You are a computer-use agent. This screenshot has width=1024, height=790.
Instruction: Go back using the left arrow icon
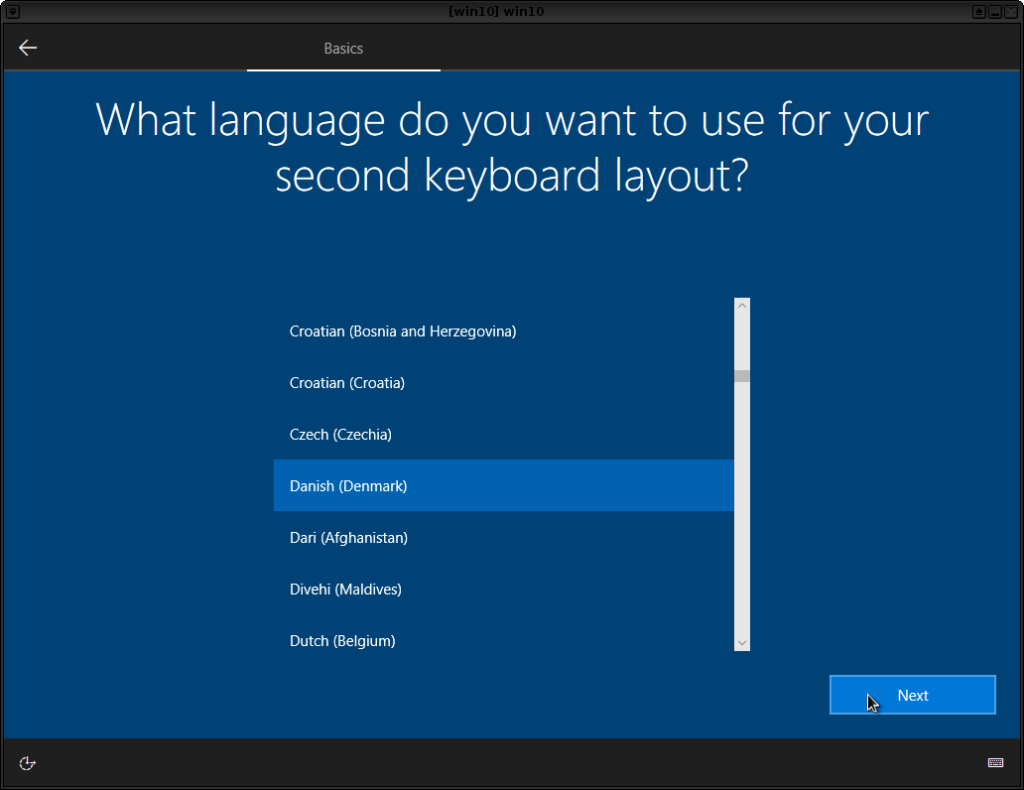pos(27,48)
